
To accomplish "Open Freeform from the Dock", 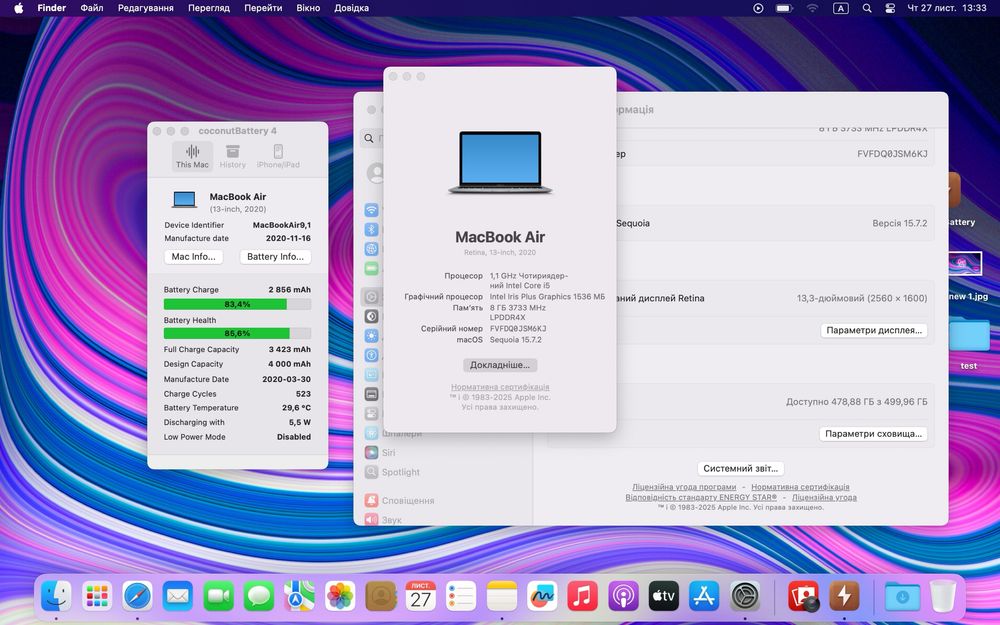I will (x=542, y=597).
